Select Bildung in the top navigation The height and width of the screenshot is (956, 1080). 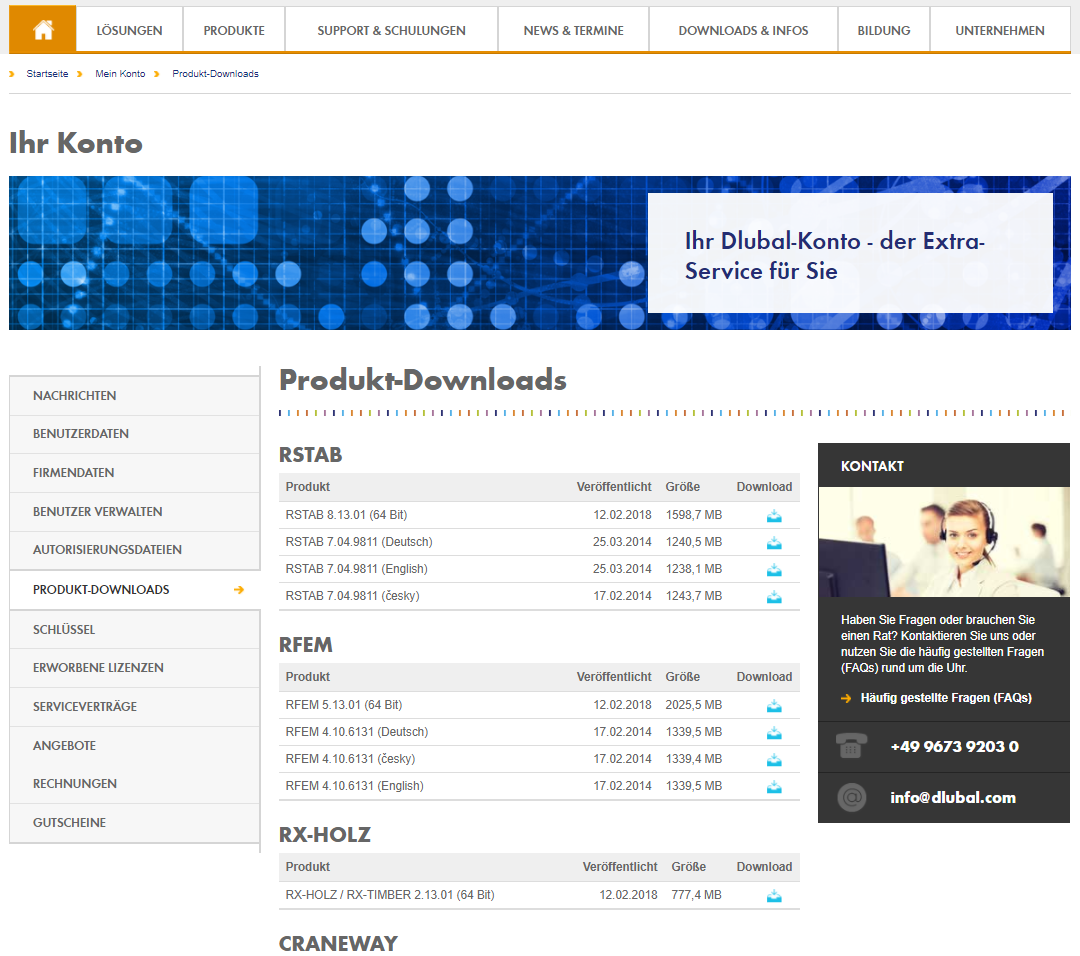(883, 30)
